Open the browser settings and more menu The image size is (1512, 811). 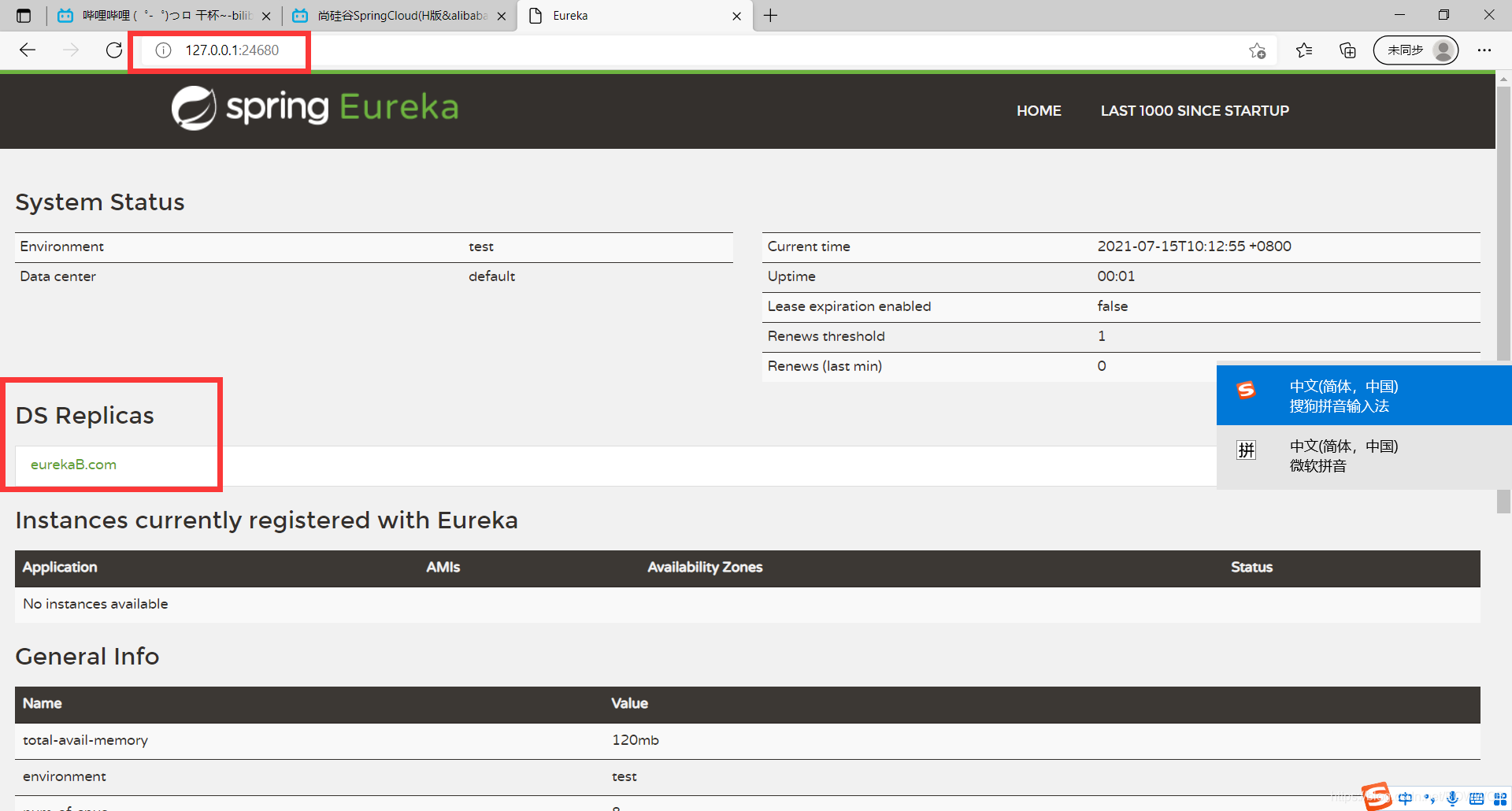point(1484,50)
